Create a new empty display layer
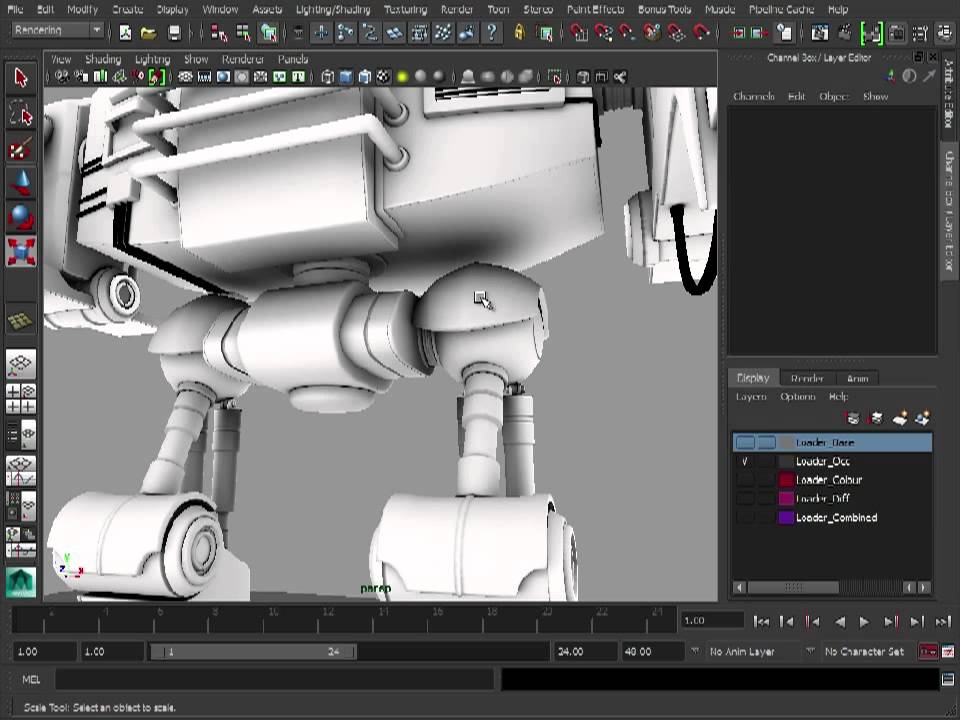The image size is (960, 720). click(900, 418)
